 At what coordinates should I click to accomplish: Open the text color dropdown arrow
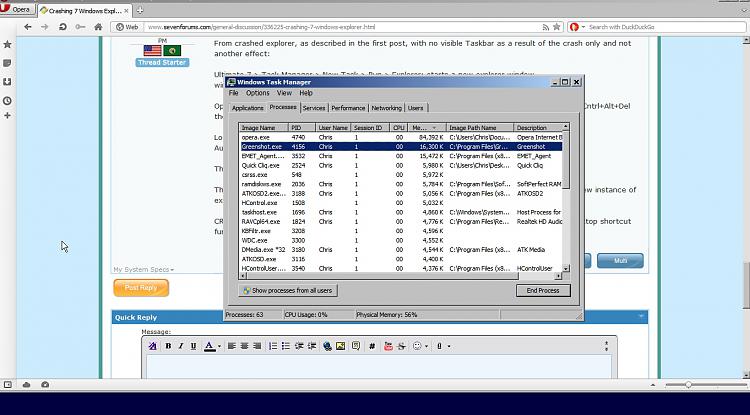(219, 347)
